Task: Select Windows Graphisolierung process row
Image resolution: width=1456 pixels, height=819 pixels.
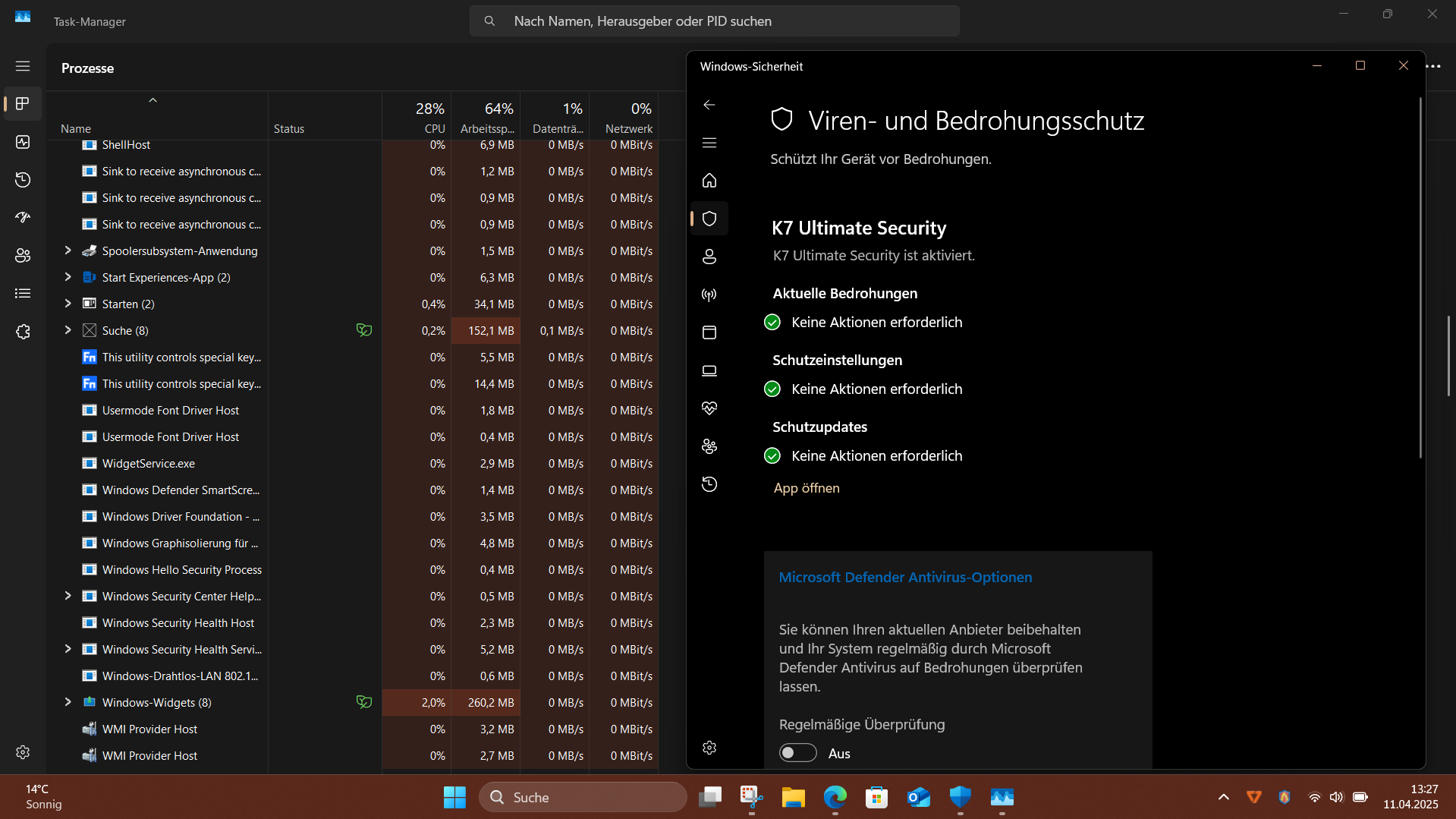Action: tap(352, 543)
